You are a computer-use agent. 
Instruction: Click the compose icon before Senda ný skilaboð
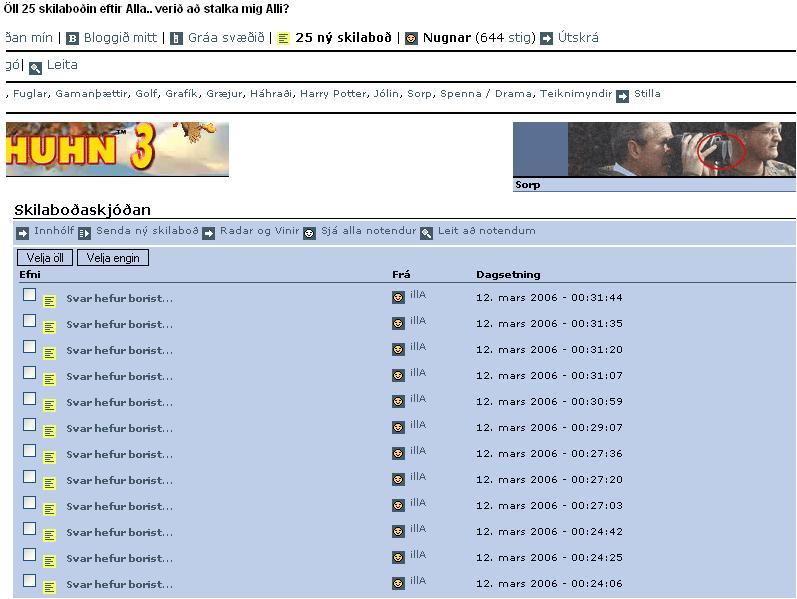tap(84, 233)
